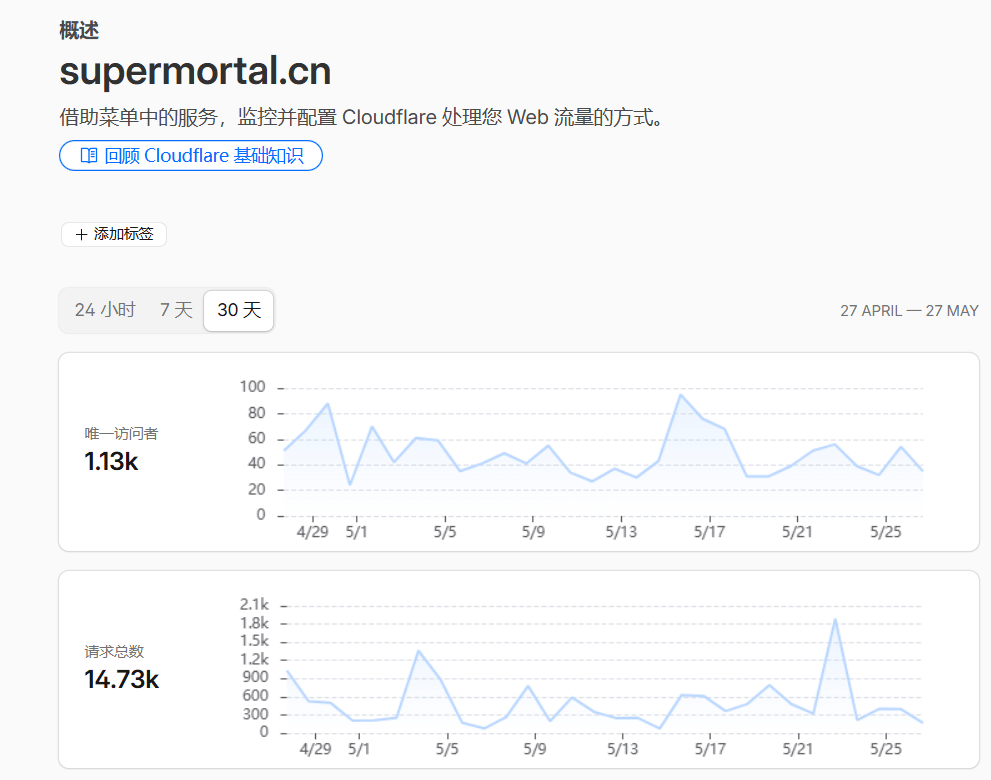Image resolution: width=991 pixels, height=780 pixels.
Task: Click the 添加标签 add tag button
Action: tap(114, 235)
